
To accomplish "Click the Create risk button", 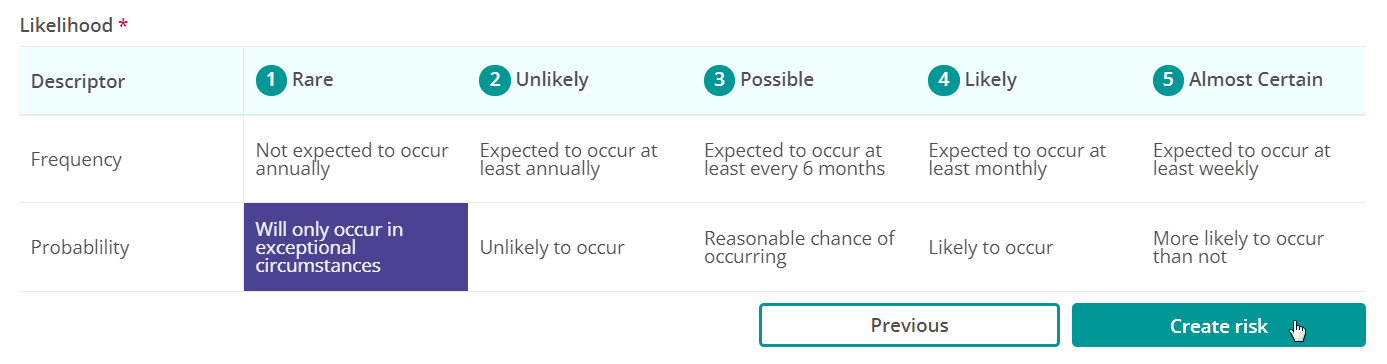I will tap(1219, 325).
